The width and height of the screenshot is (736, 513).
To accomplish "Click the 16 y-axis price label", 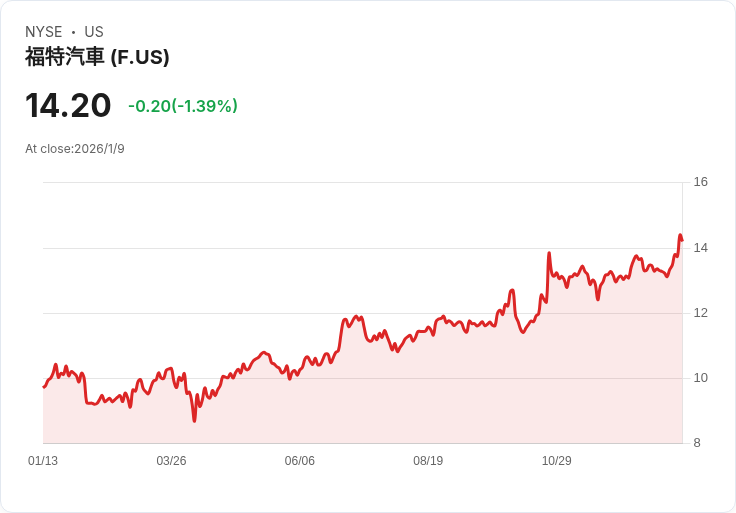I will click(700, 182).
